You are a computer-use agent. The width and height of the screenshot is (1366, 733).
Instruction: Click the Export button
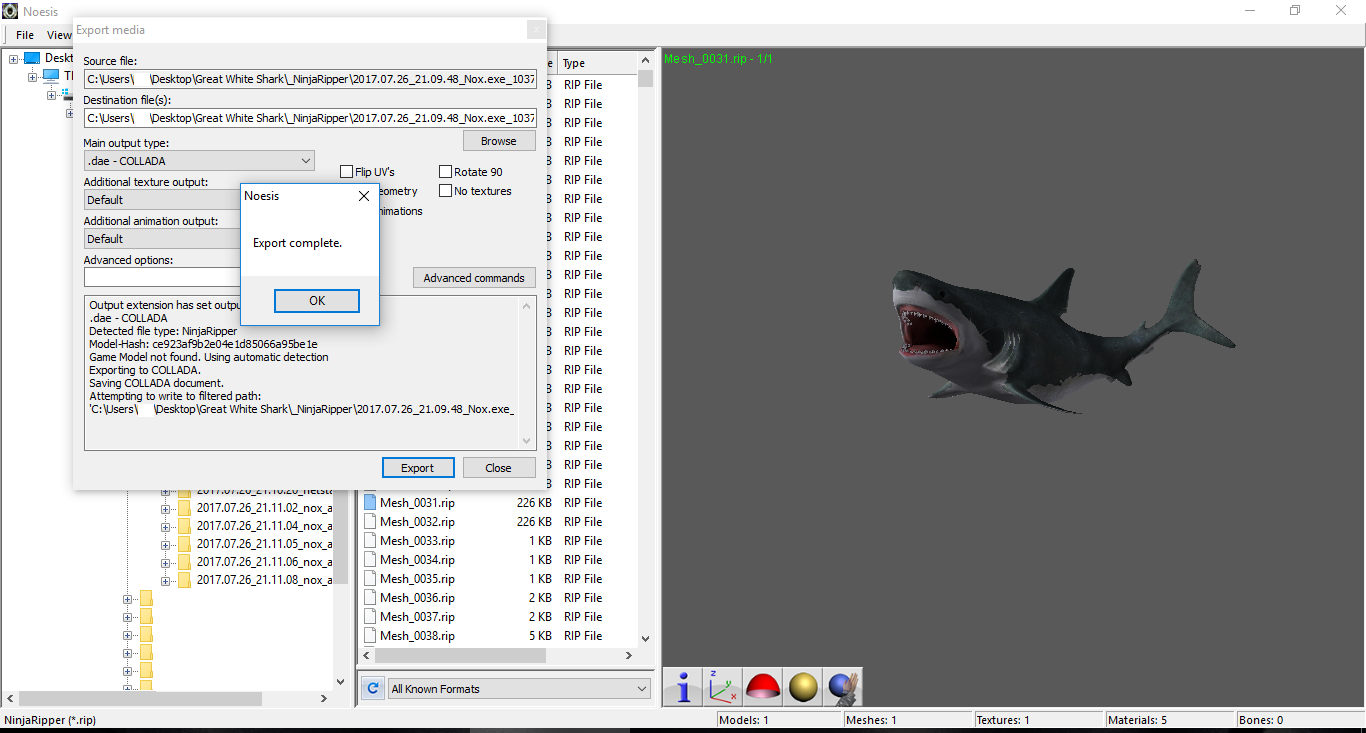pos(418,468)
